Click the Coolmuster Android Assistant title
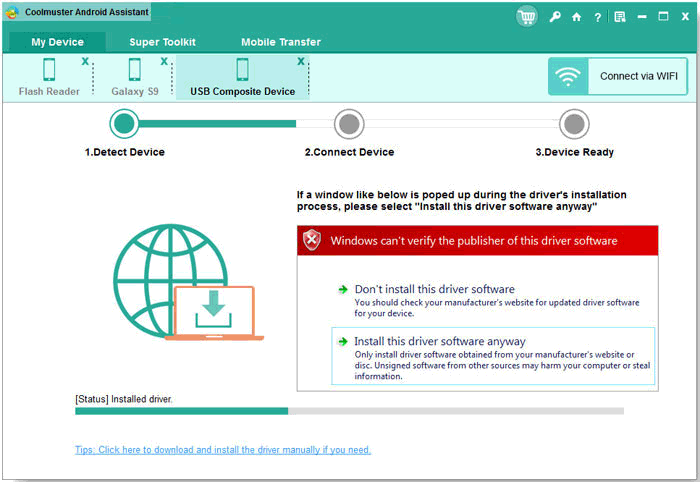Screen dimensions: 700x482 coord(87,12)
